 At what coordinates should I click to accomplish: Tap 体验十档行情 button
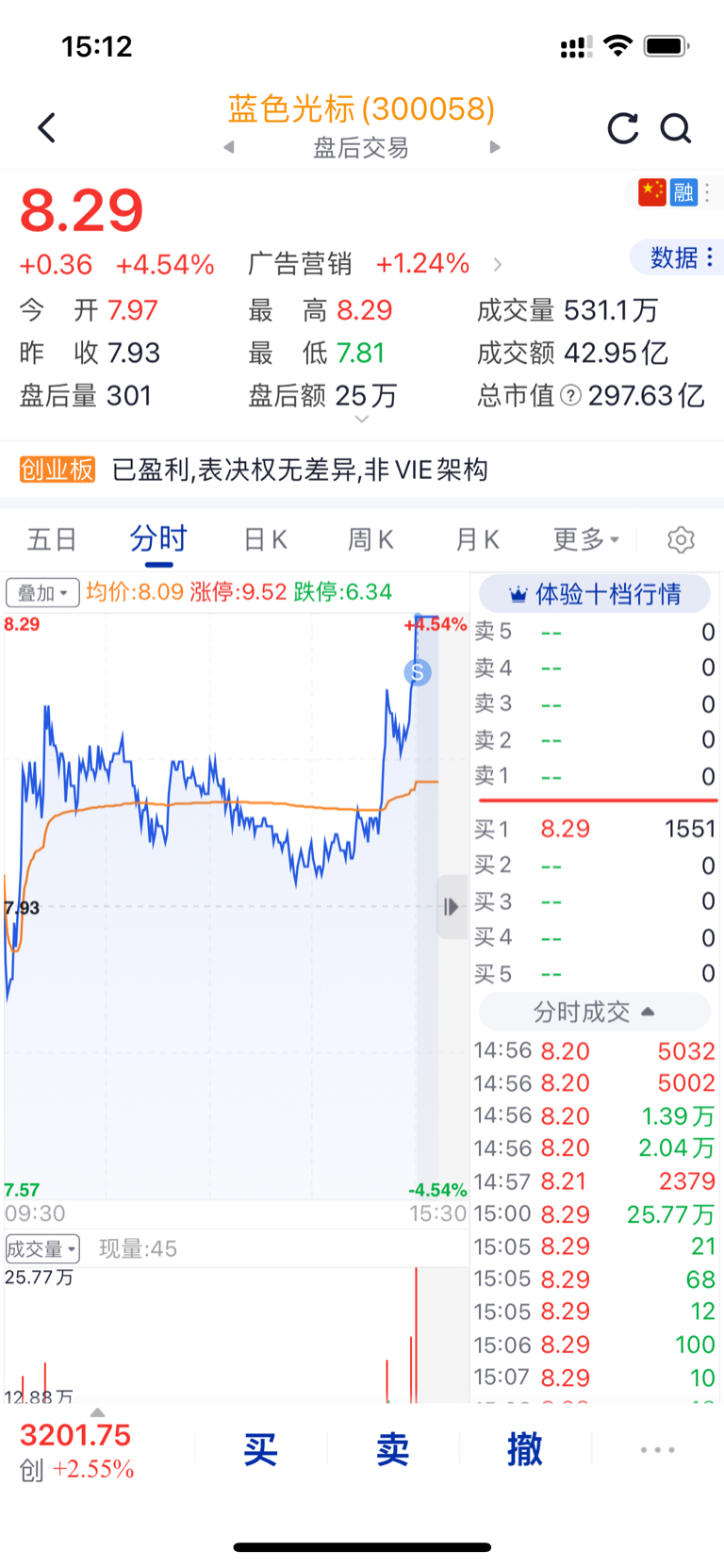[595, 594]
